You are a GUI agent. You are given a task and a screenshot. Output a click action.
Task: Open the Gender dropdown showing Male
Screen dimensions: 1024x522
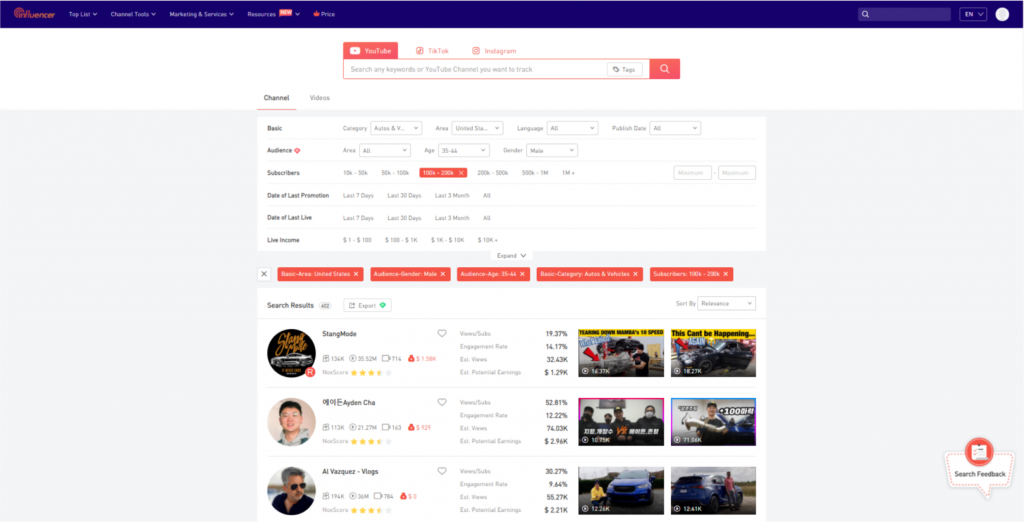(552, 150)
